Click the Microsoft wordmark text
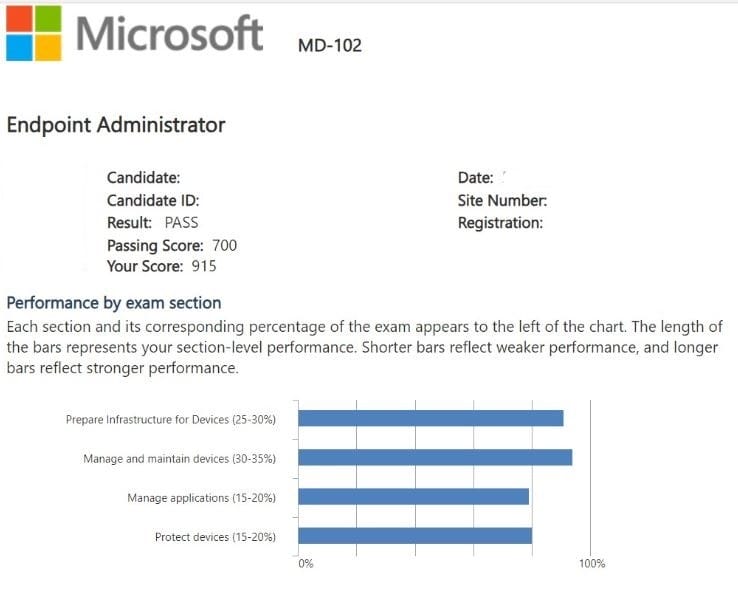 pyautogui.click(x=170, y=33)
